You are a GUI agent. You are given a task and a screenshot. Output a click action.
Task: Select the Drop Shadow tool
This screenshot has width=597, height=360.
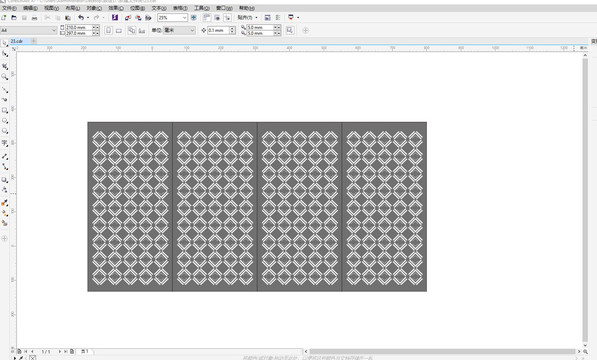[x=5, y=180]
